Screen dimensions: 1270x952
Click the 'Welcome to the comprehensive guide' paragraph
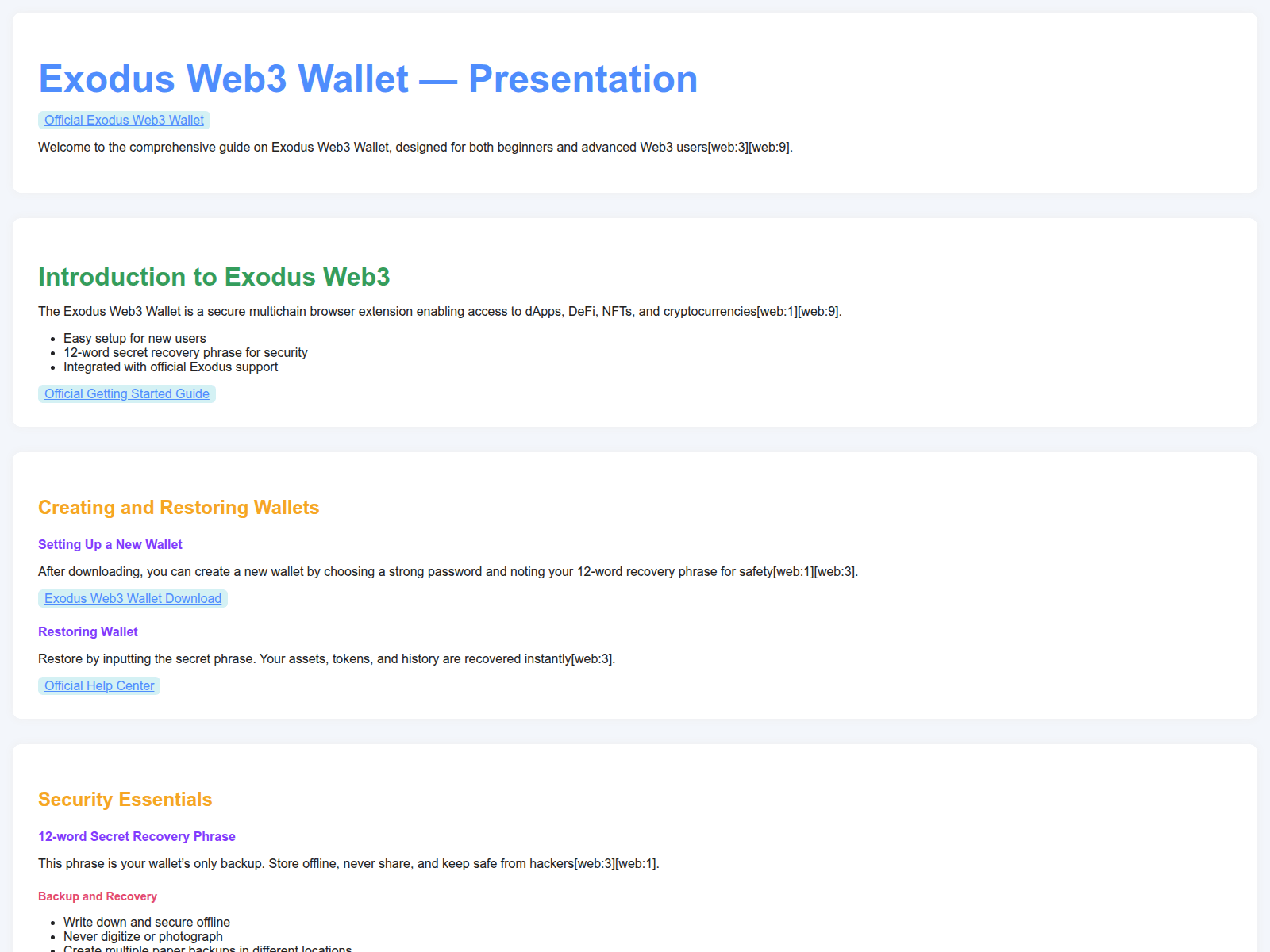tap(416, 147)
